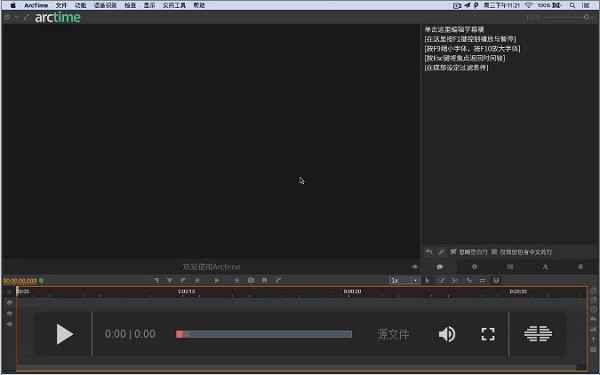Screen dimensions: 600x375
Task: Click the red playback progress bar
Action: [264, 334]
